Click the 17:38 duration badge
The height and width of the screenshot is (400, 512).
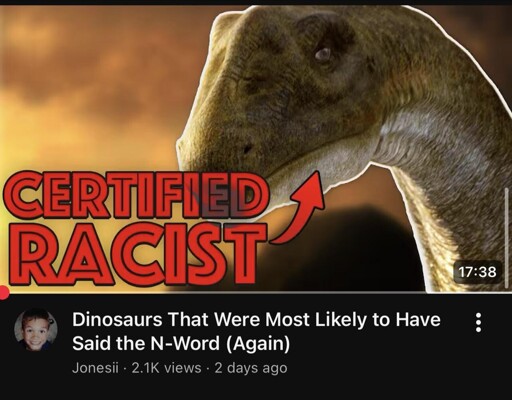(477, 272)
